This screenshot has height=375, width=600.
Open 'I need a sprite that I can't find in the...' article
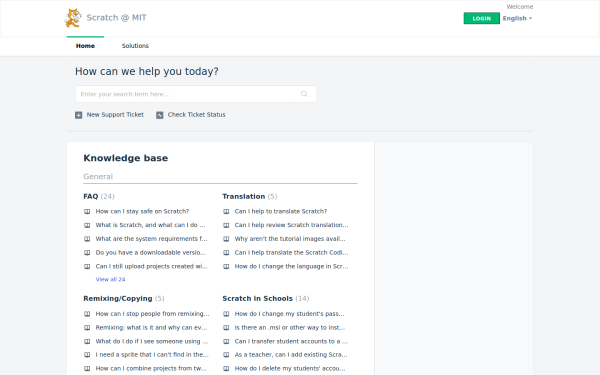152,355
